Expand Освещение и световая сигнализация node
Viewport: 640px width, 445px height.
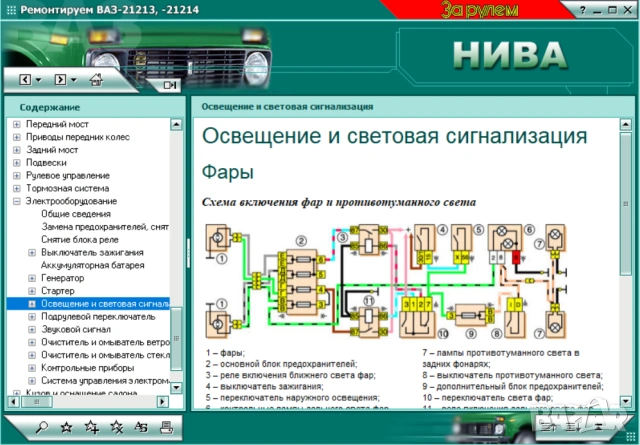[32, 304]
